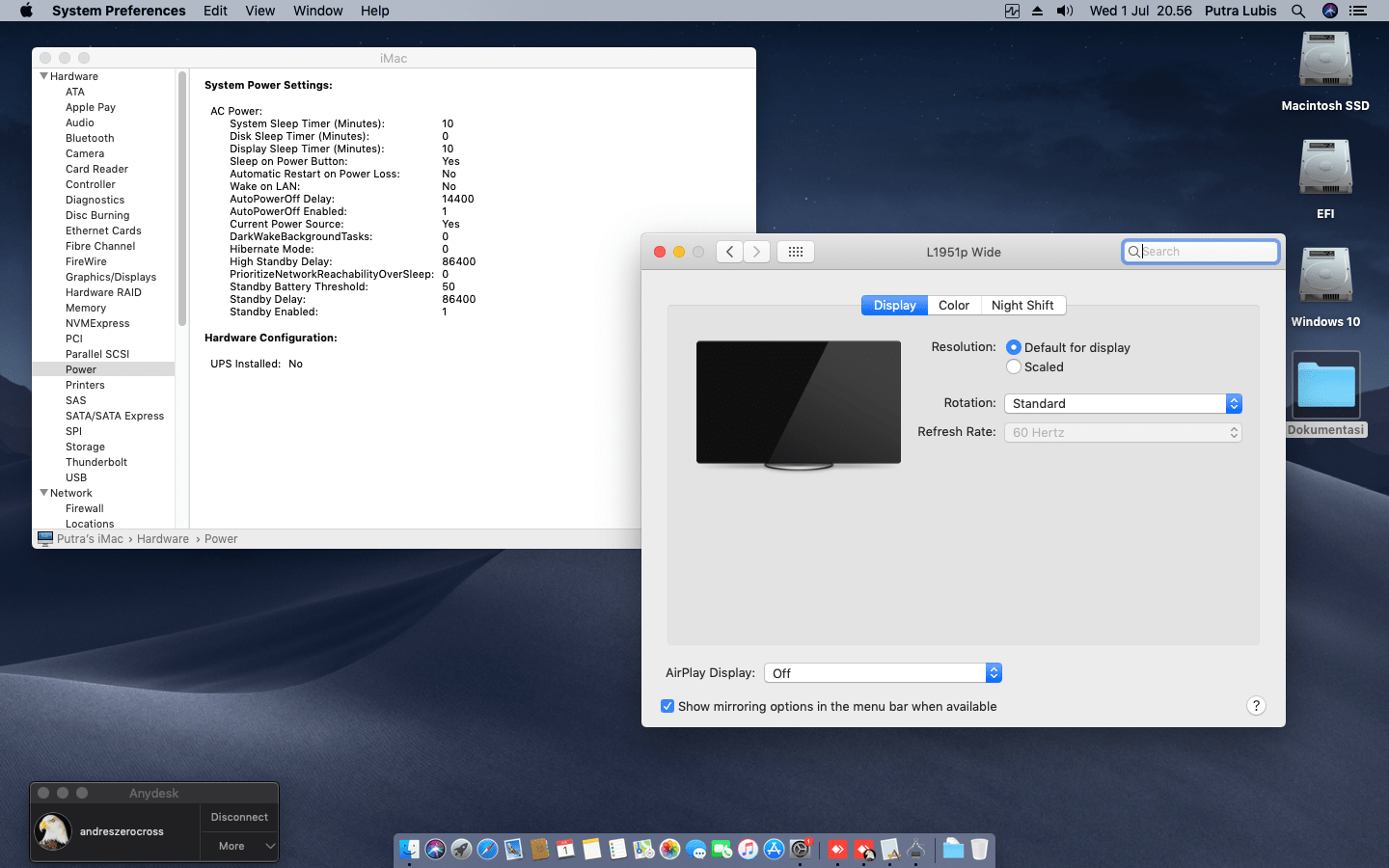1389x868 pixels.
Task: Open the Color tab
Action: click(954, 305)
